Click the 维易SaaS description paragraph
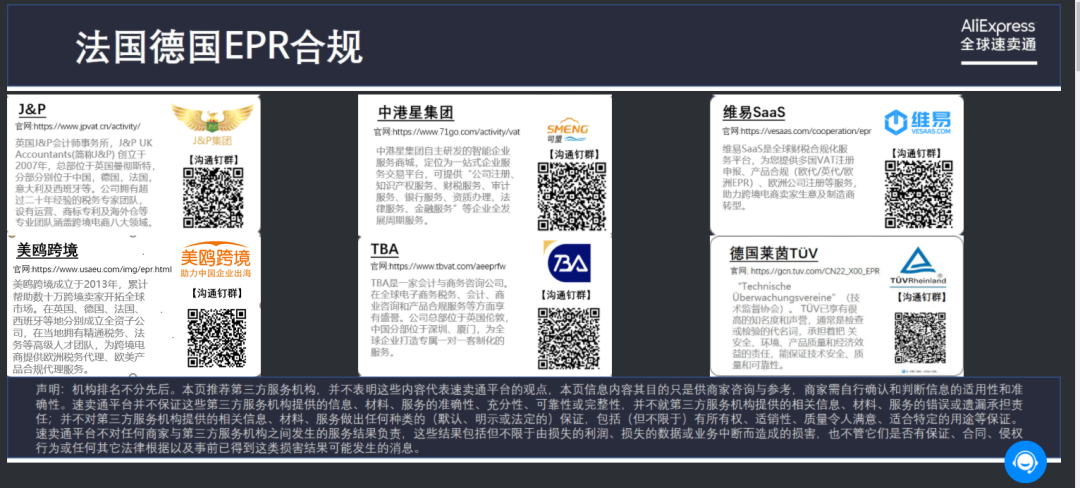The height and width of the screenshot is (488, 1080). click(790, 177)
